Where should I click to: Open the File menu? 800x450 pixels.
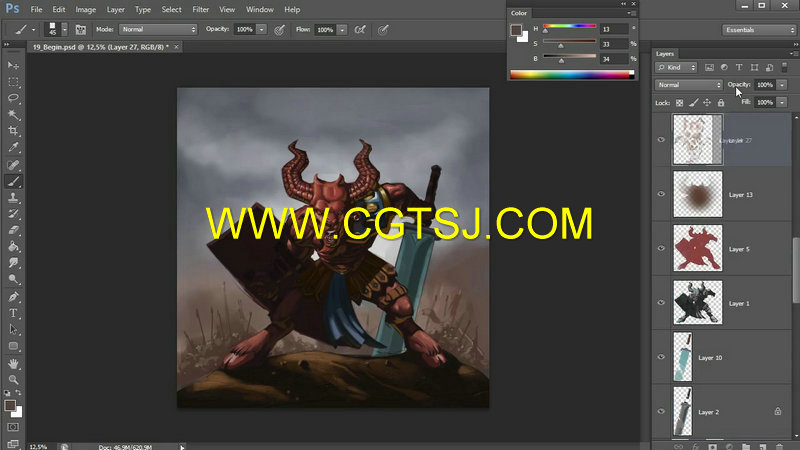point(36,10)
